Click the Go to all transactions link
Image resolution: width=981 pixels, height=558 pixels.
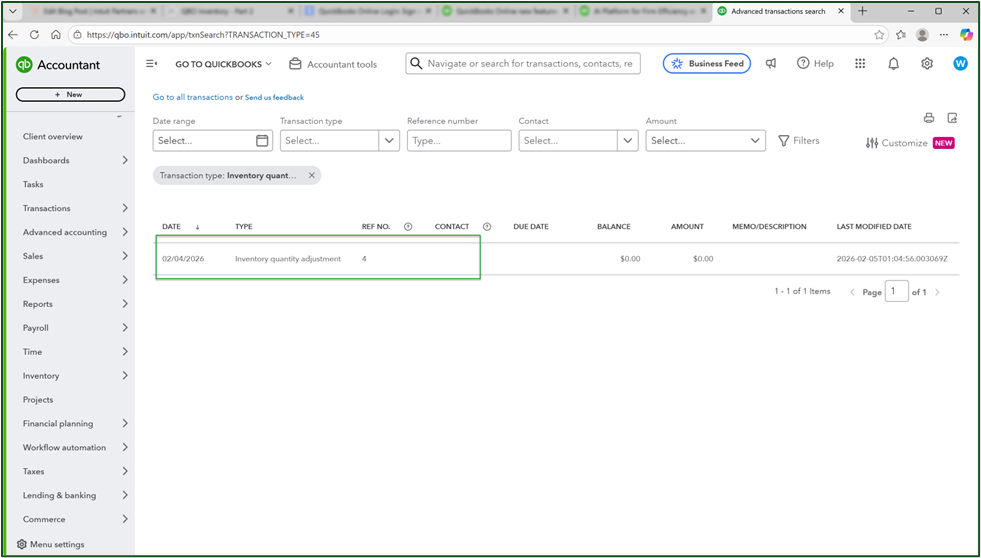coord(192,97)
